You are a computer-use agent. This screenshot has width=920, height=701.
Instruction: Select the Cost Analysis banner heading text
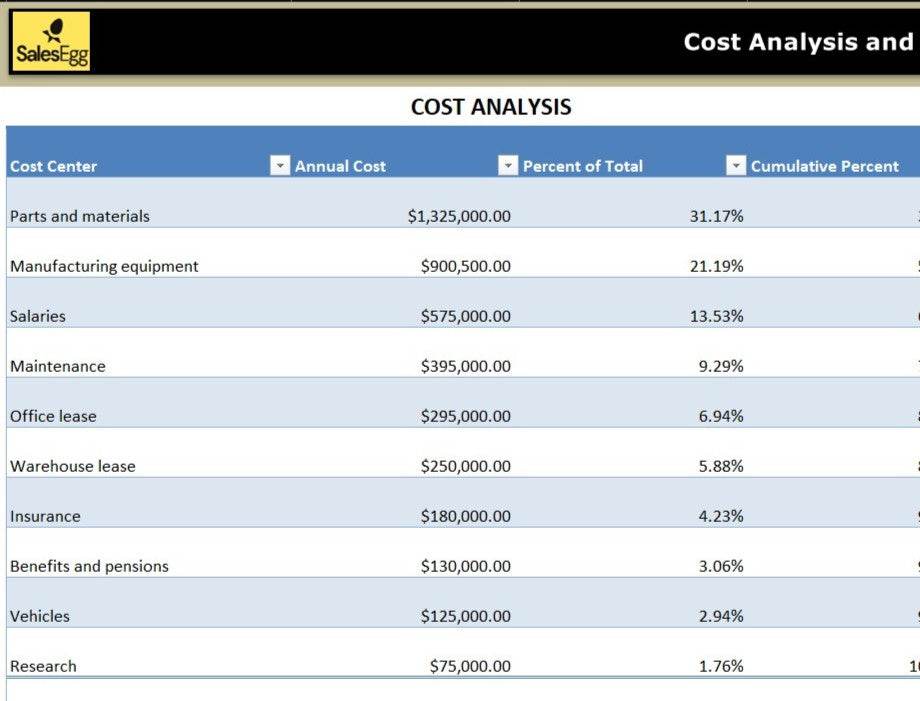tap(798, 42)
